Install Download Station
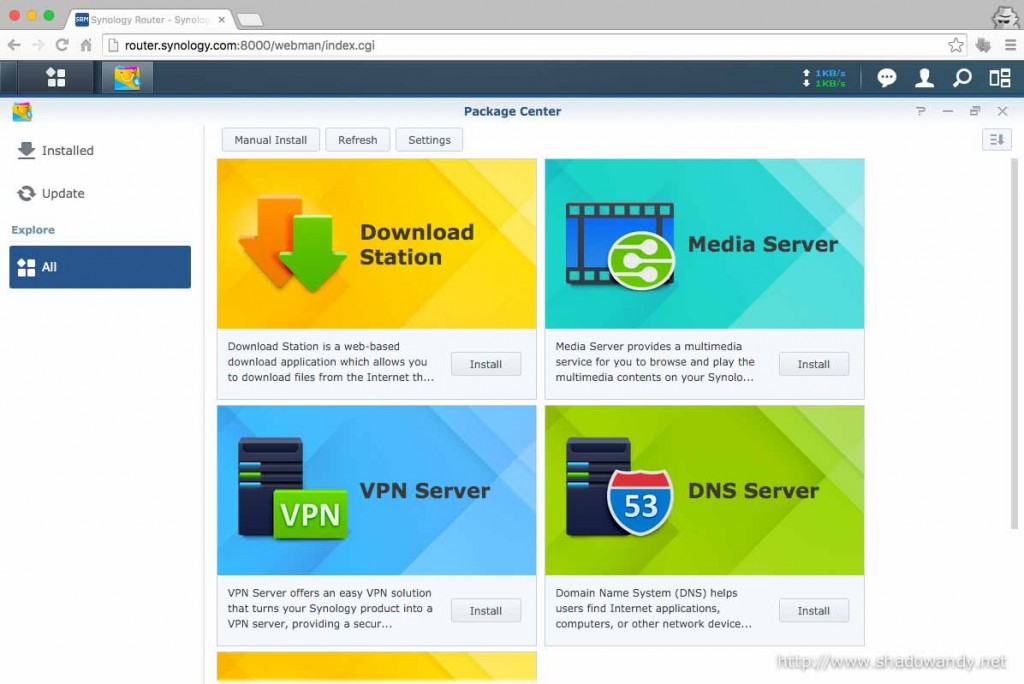1024x684 pixels. (486, 364)
